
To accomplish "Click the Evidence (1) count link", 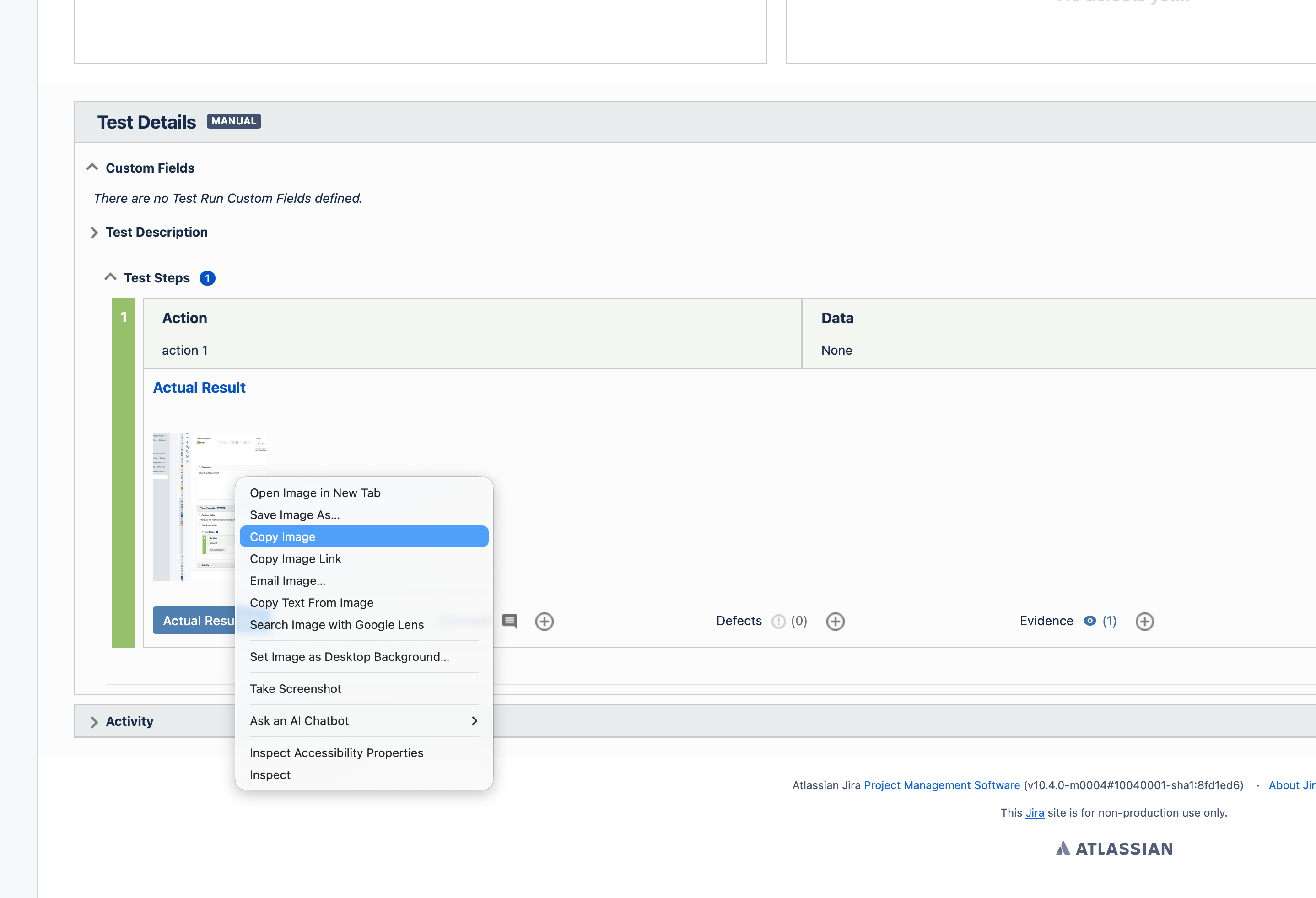I will tap(1109, 621).
